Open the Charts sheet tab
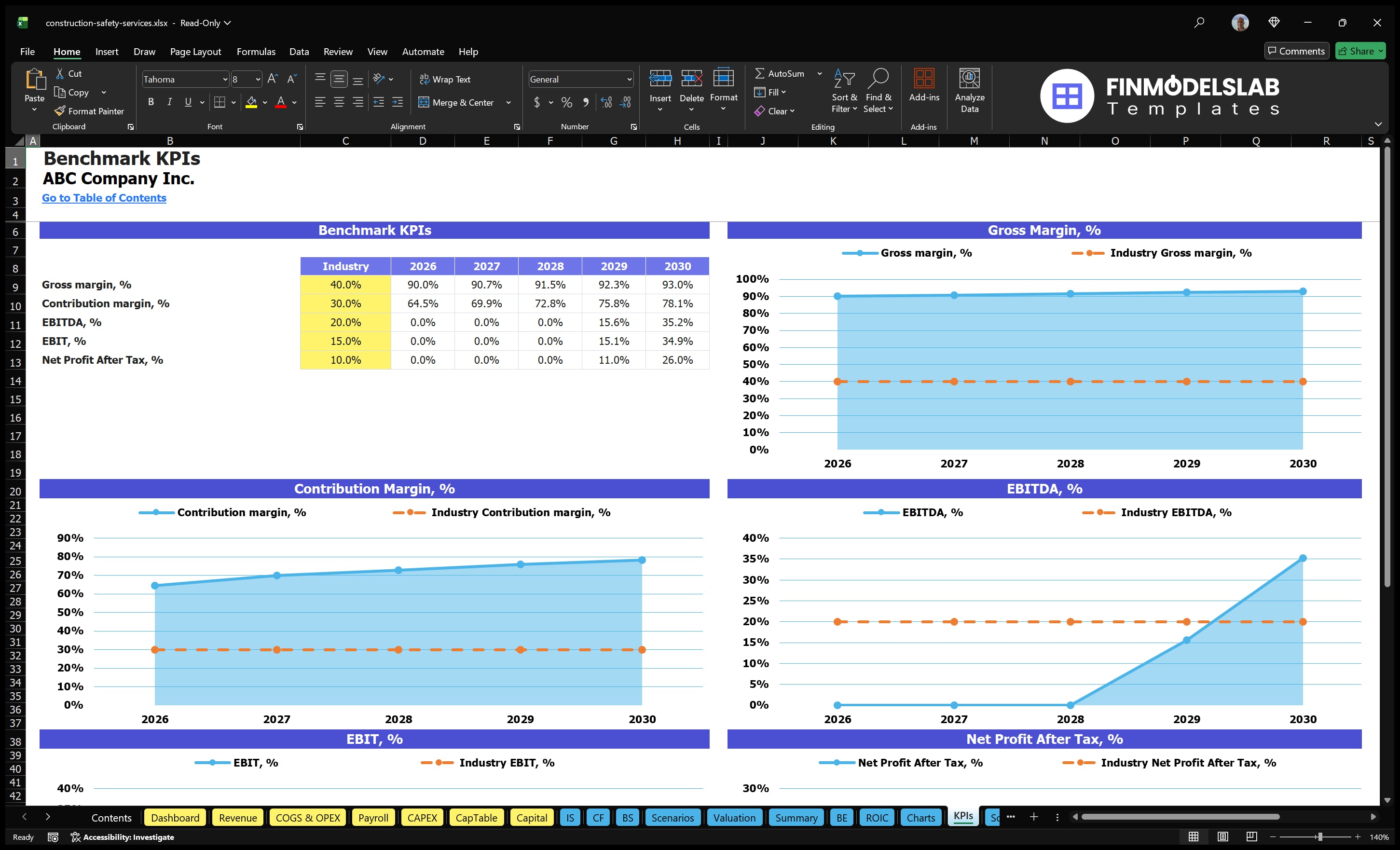Viewport: 1400px width, 850px height. [920, 818]
